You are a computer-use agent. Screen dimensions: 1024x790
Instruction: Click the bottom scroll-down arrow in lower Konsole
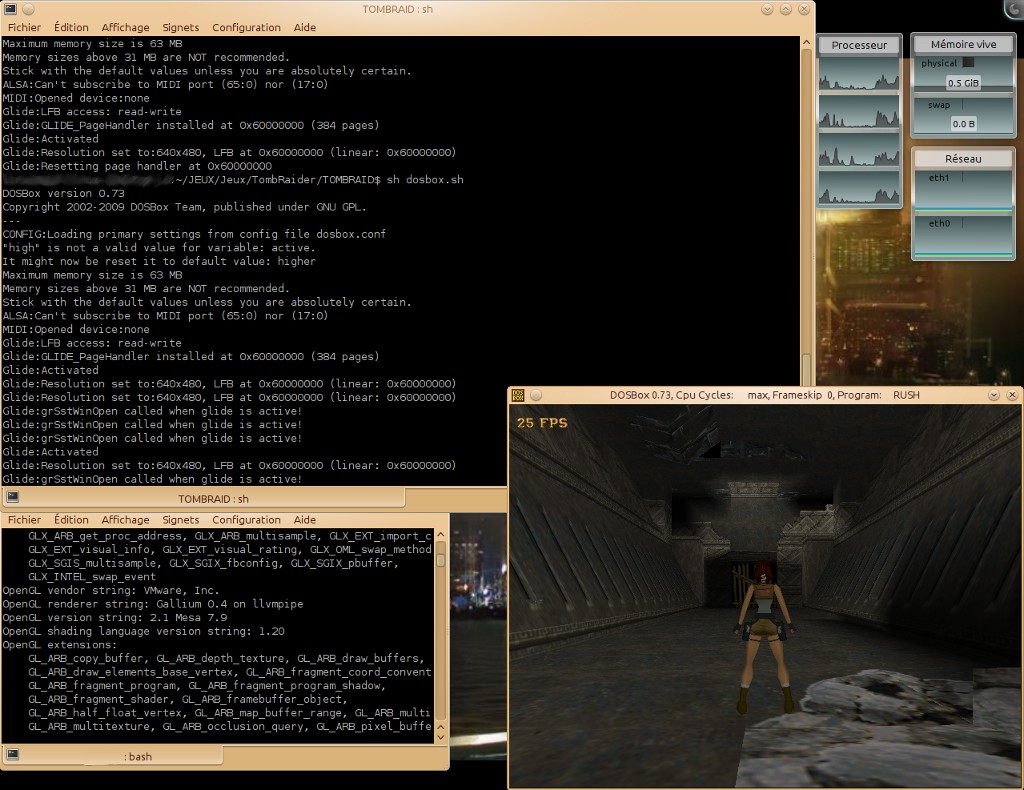(441, 738)
